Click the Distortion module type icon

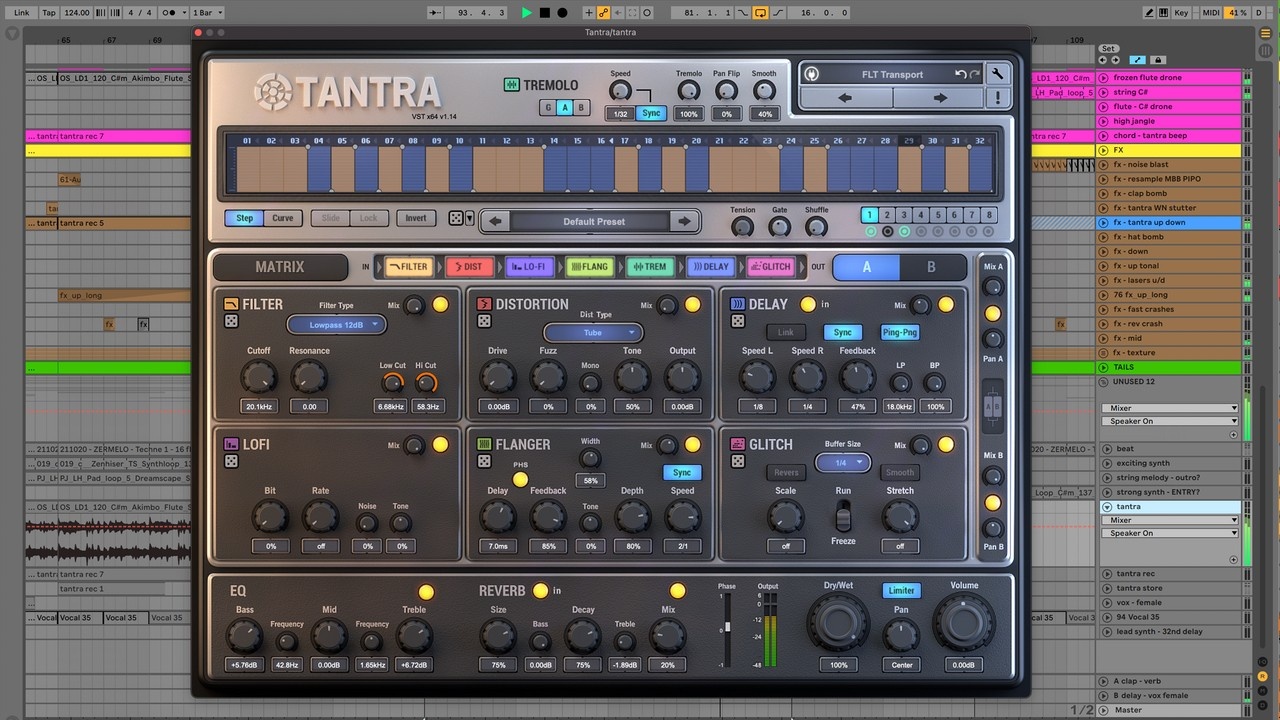(x=484, y=304)
